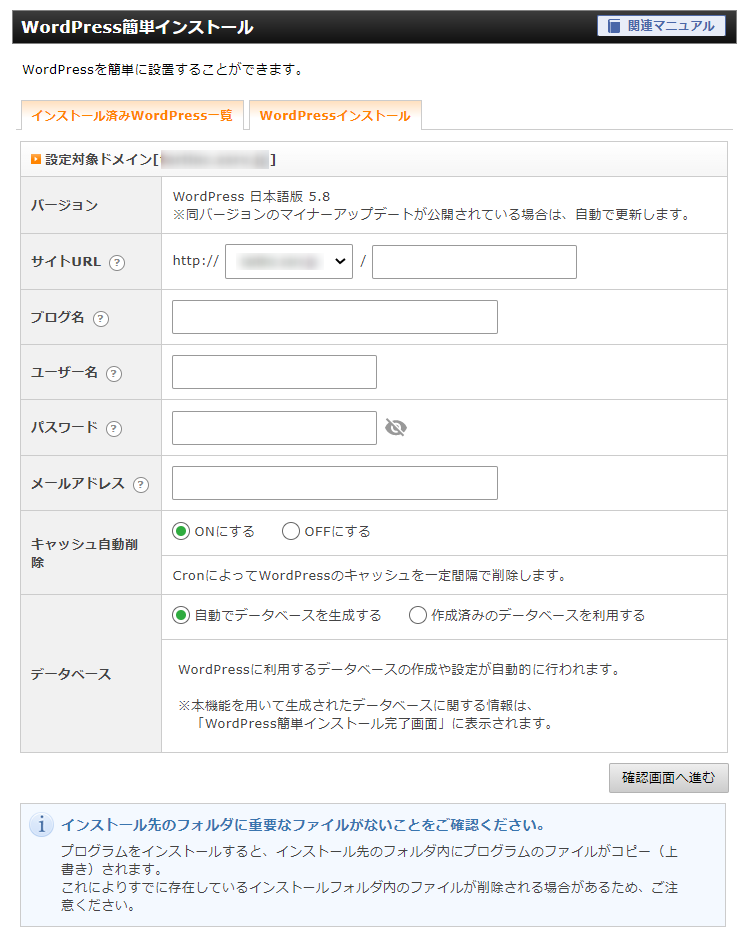
Task: Click the データベース row label
Action: click(71, 674)
